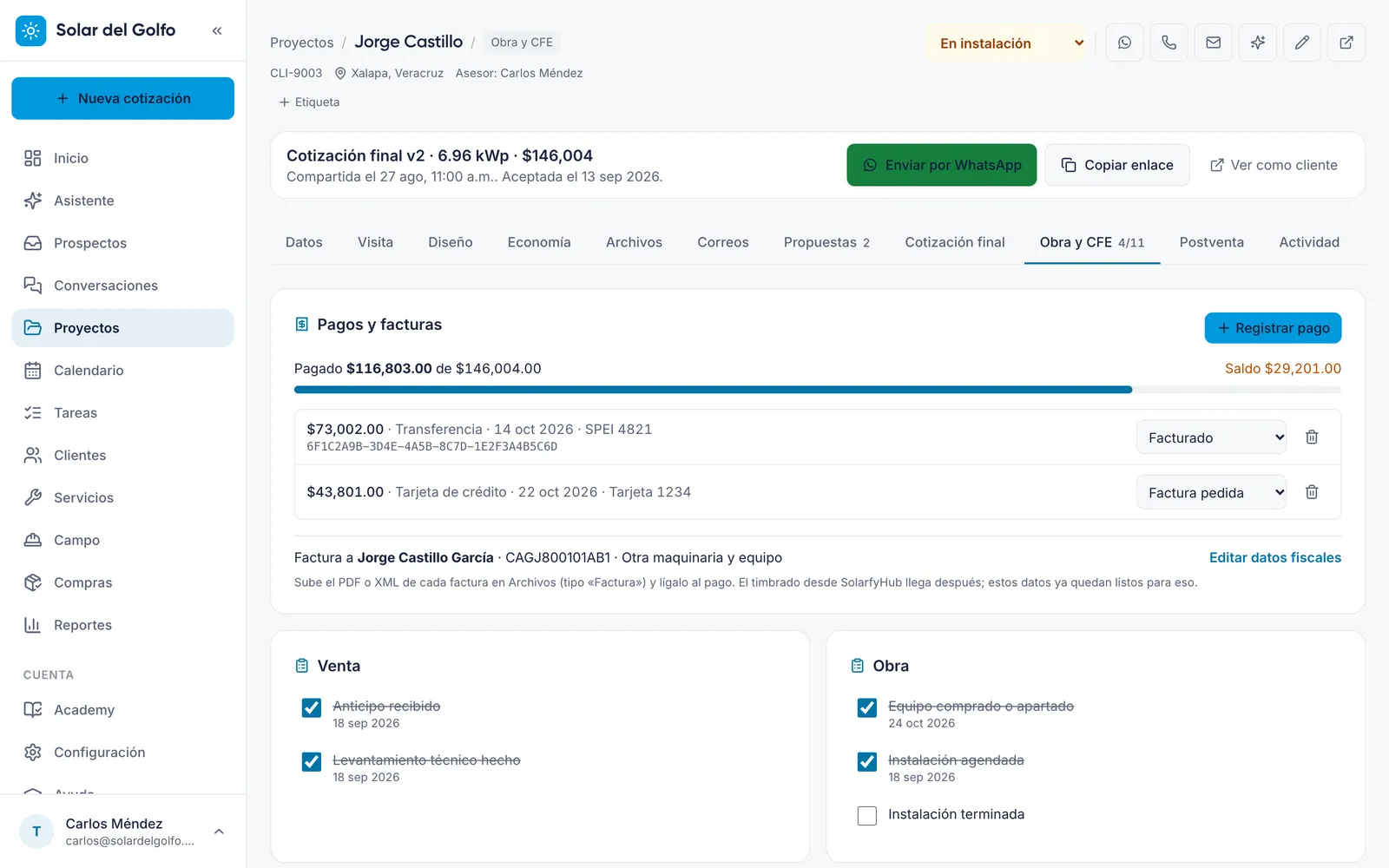Open Compras in the sidebar
This screenshot has height=868, width=1389.
click(122, 582)
